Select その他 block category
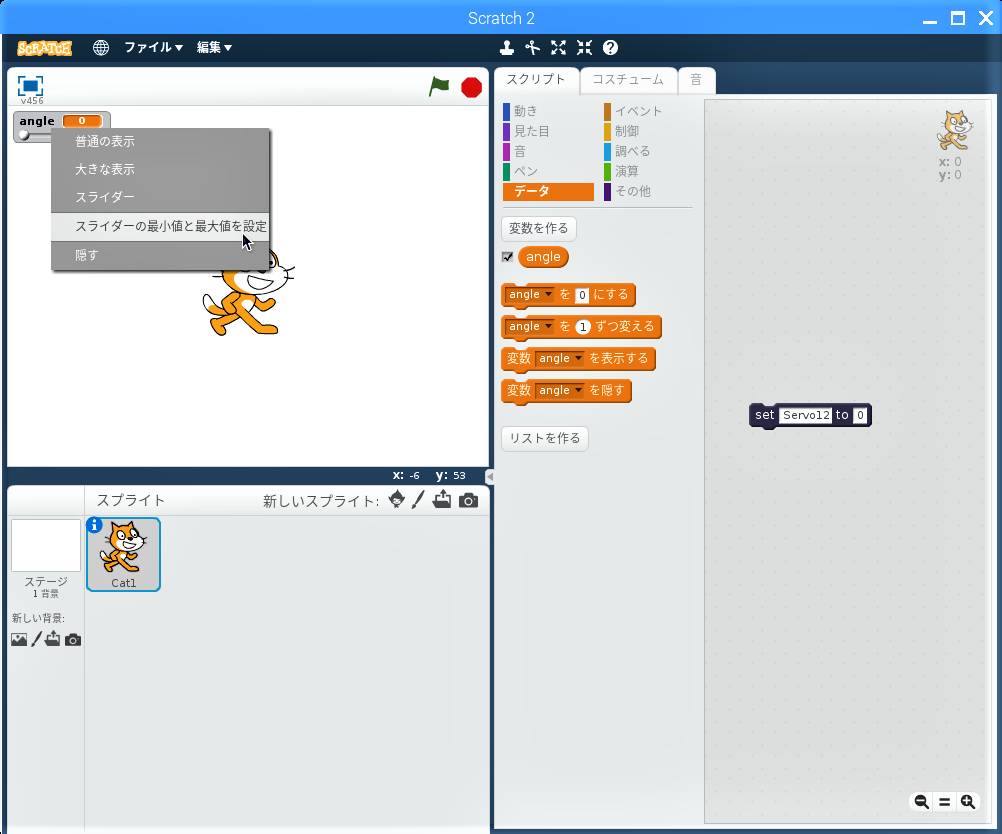 [648, 191]
